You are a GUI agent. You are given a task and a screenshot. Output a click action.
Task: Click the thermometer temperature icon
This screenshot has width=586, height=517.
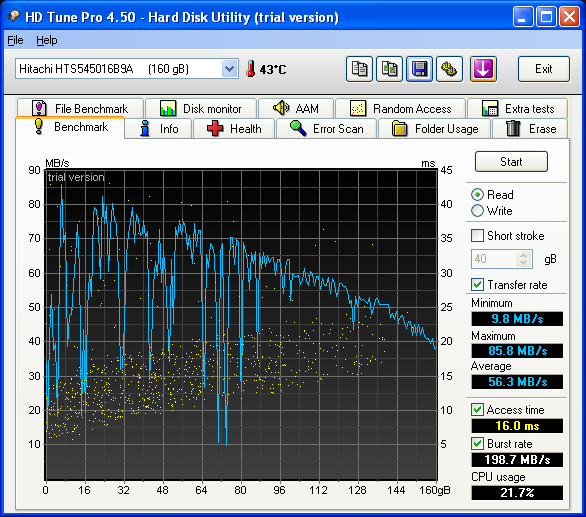pyautogui.click(x=250, y=69)
